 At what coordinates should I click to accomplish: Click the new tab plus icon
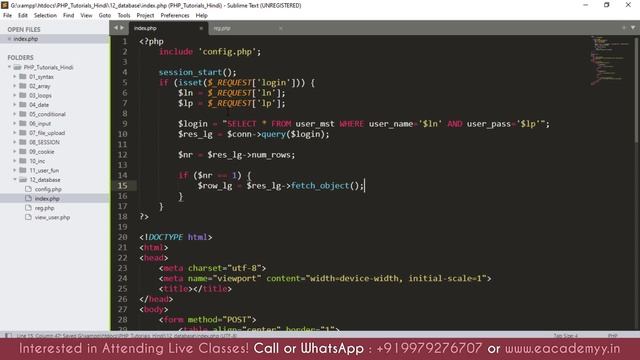624,27
